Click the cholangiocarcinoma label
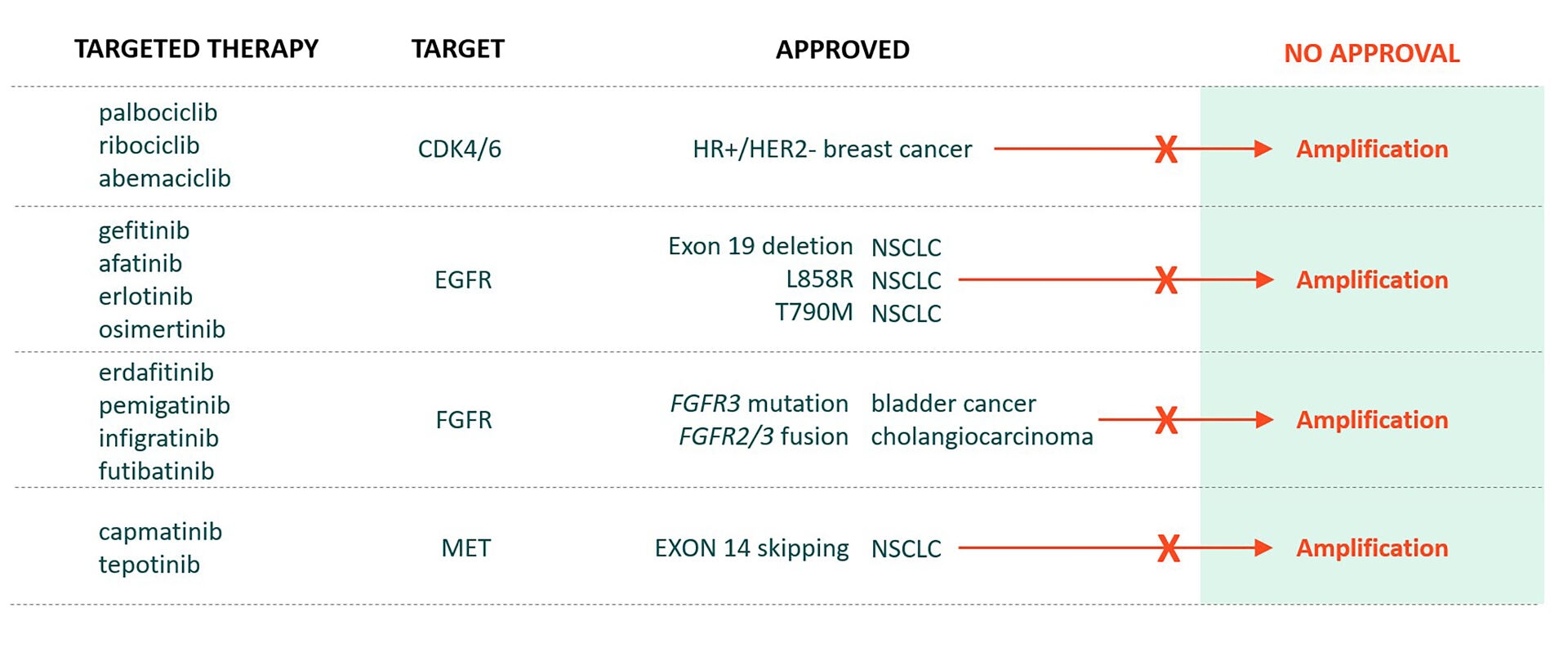Image resolution: width=1568 pixels, height=648 pixels. [982, 436]
